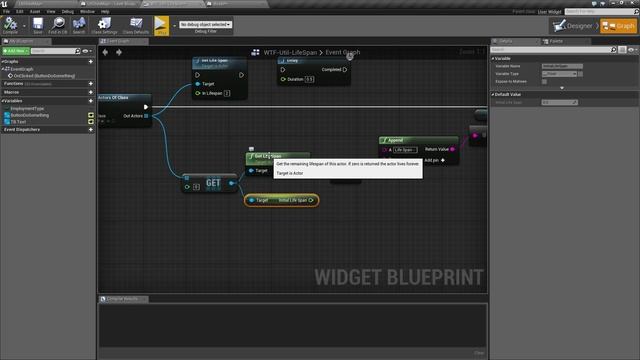Image resolution: width=640 pixels, height=360 pixels.
Task: Click the chat bubble icon in title bar
Action: coord(594,3)
